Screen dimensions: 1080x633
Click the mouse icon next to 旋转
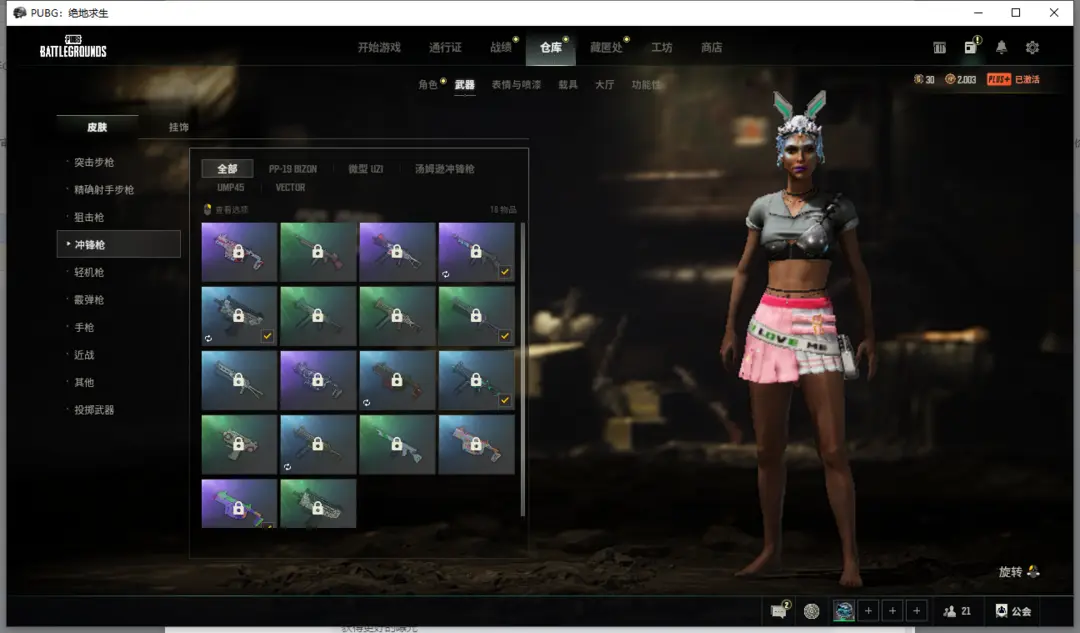coord(1033,572)
